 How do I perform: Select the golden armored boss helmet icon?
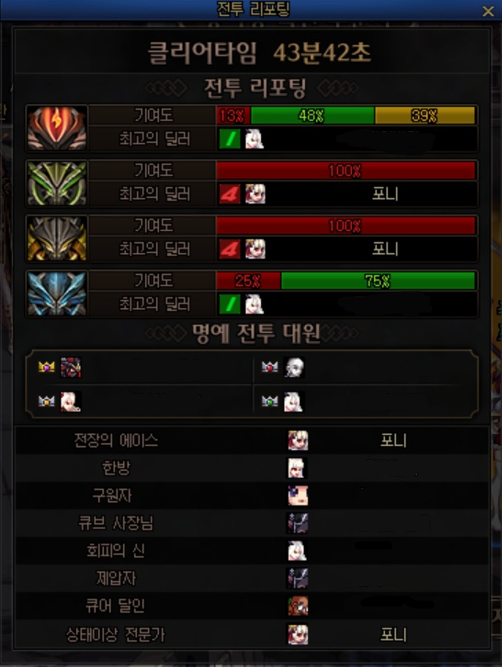pos(57,238)
